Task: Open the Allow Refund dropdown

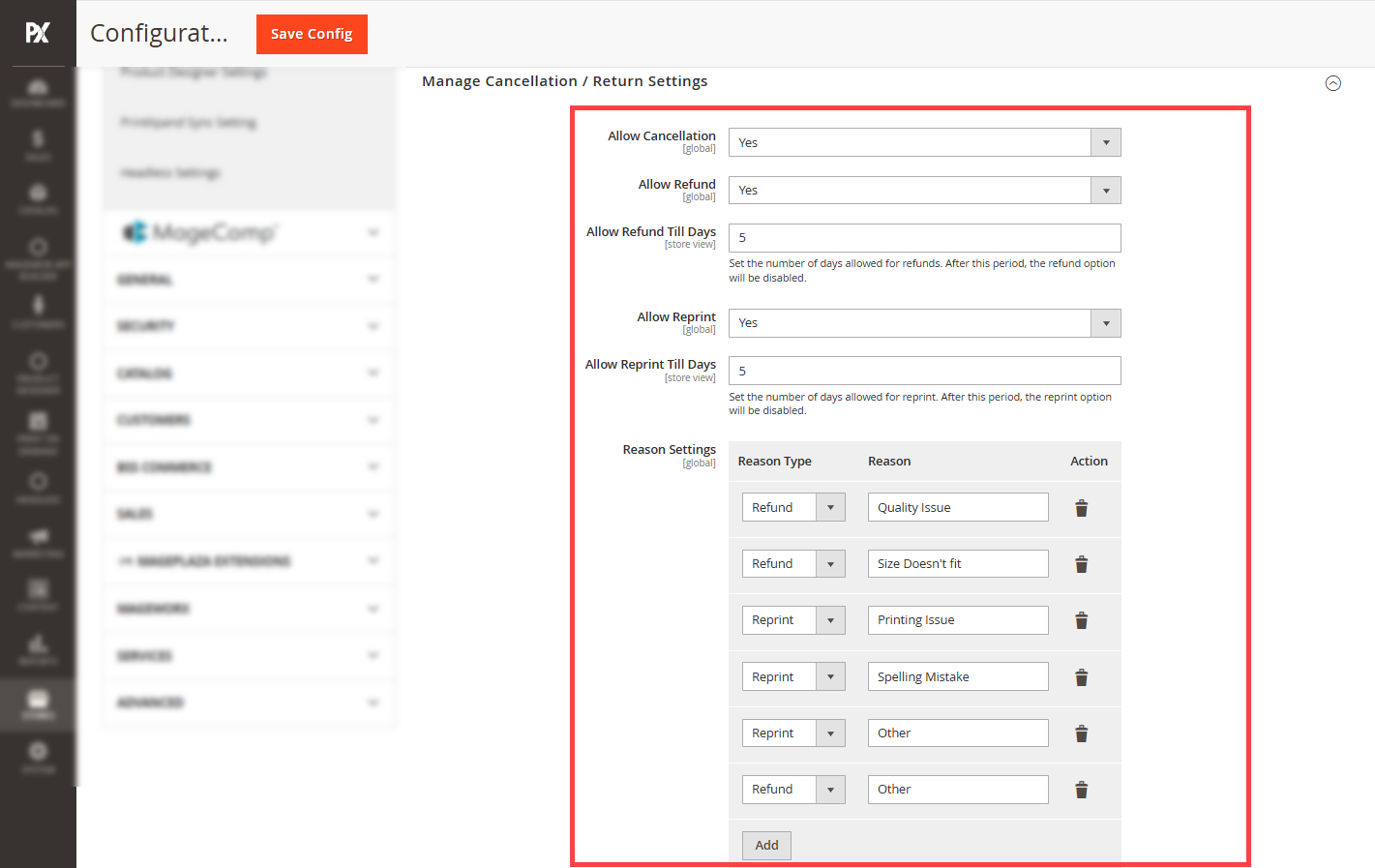Action: coord(924,190)
